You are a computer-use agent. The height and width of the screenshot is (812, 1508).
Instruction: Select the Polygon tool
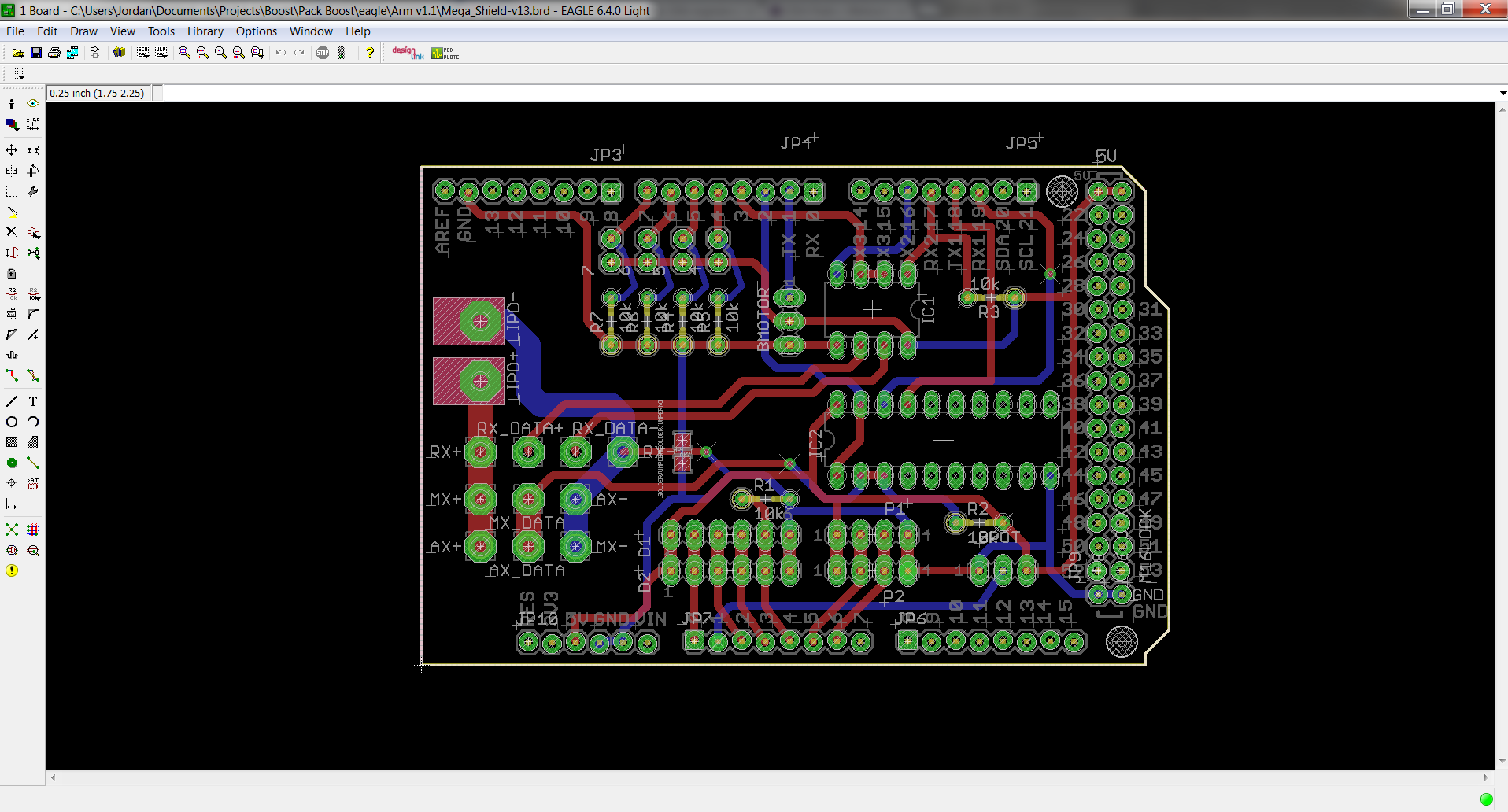tap(32, 441)
